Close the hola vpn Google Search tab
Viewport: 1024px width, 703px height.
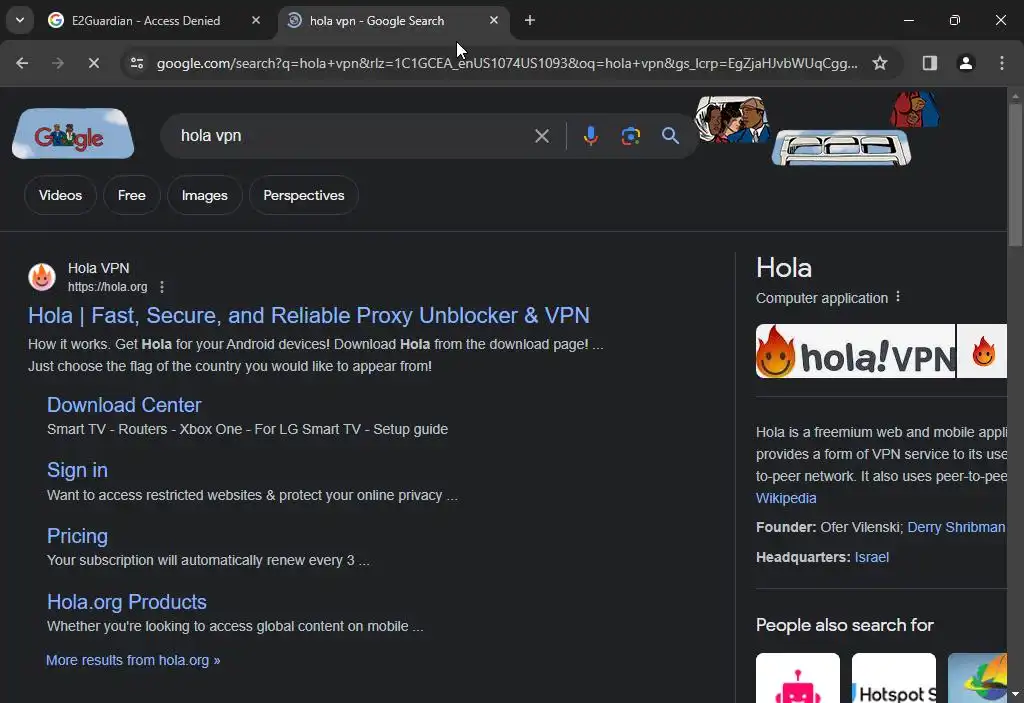point(494,20)
